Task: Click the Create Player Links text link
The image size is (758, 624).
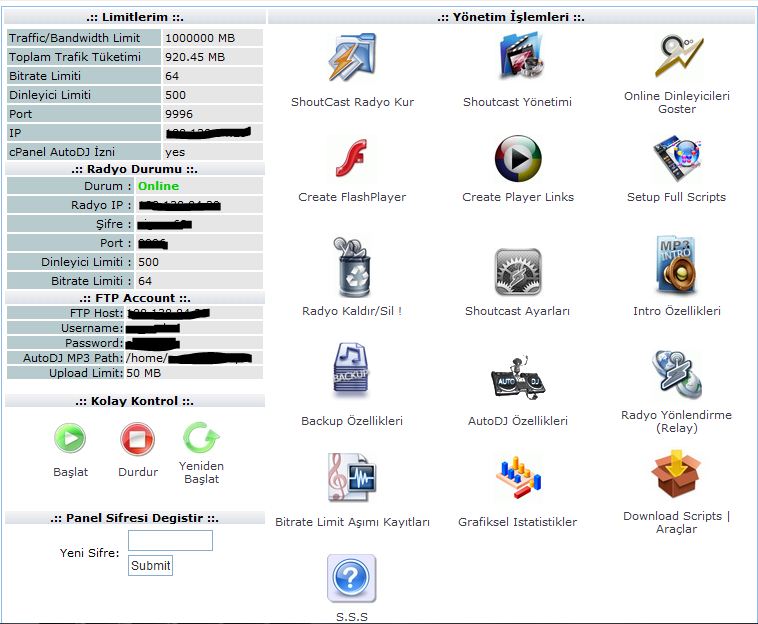Action: coord(518,197)
